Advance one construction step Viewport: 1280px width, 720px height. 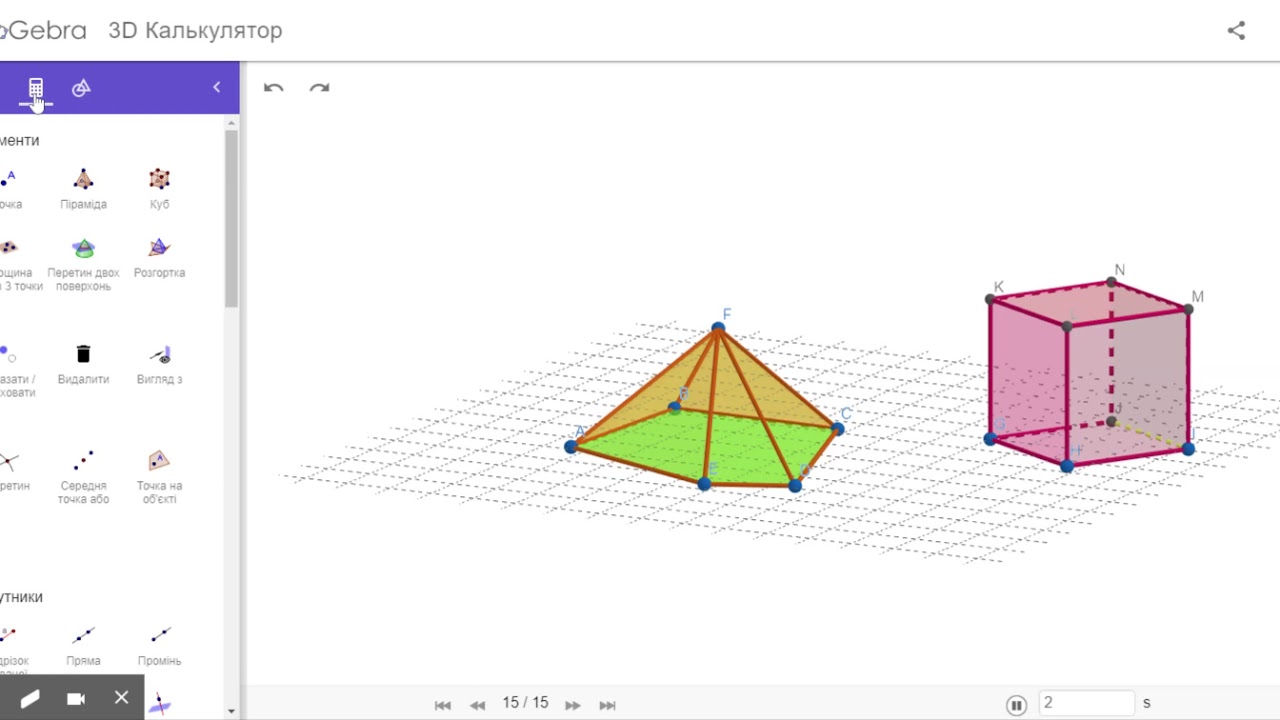tap(572, 705)
